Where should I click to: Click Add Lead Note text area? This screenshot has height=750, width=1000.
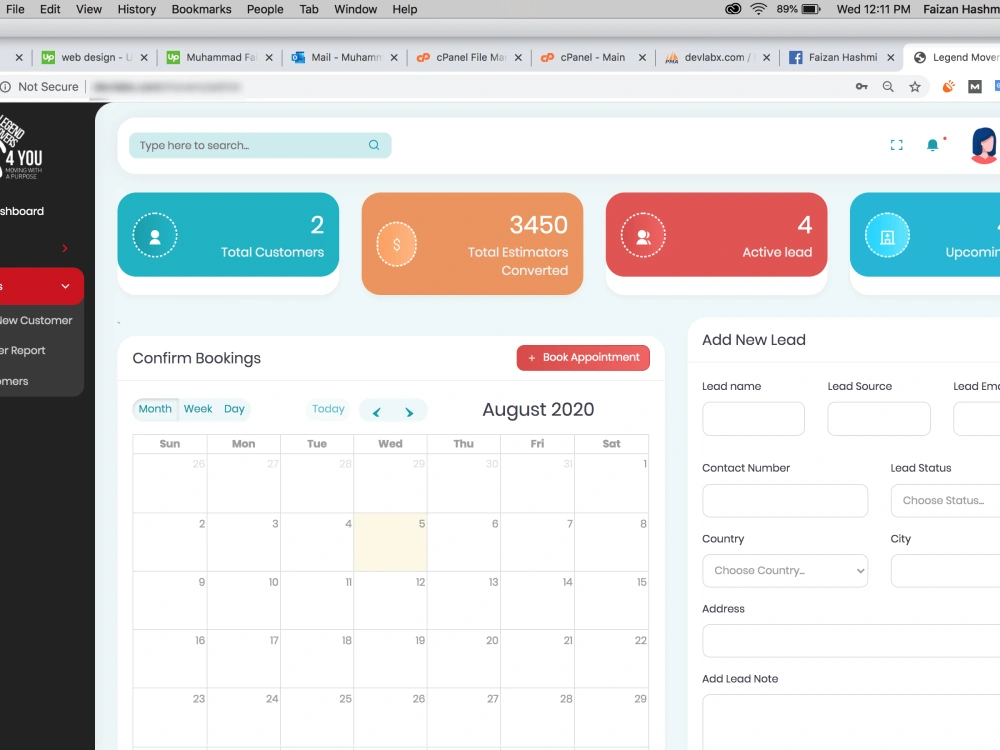coord(851,722)
